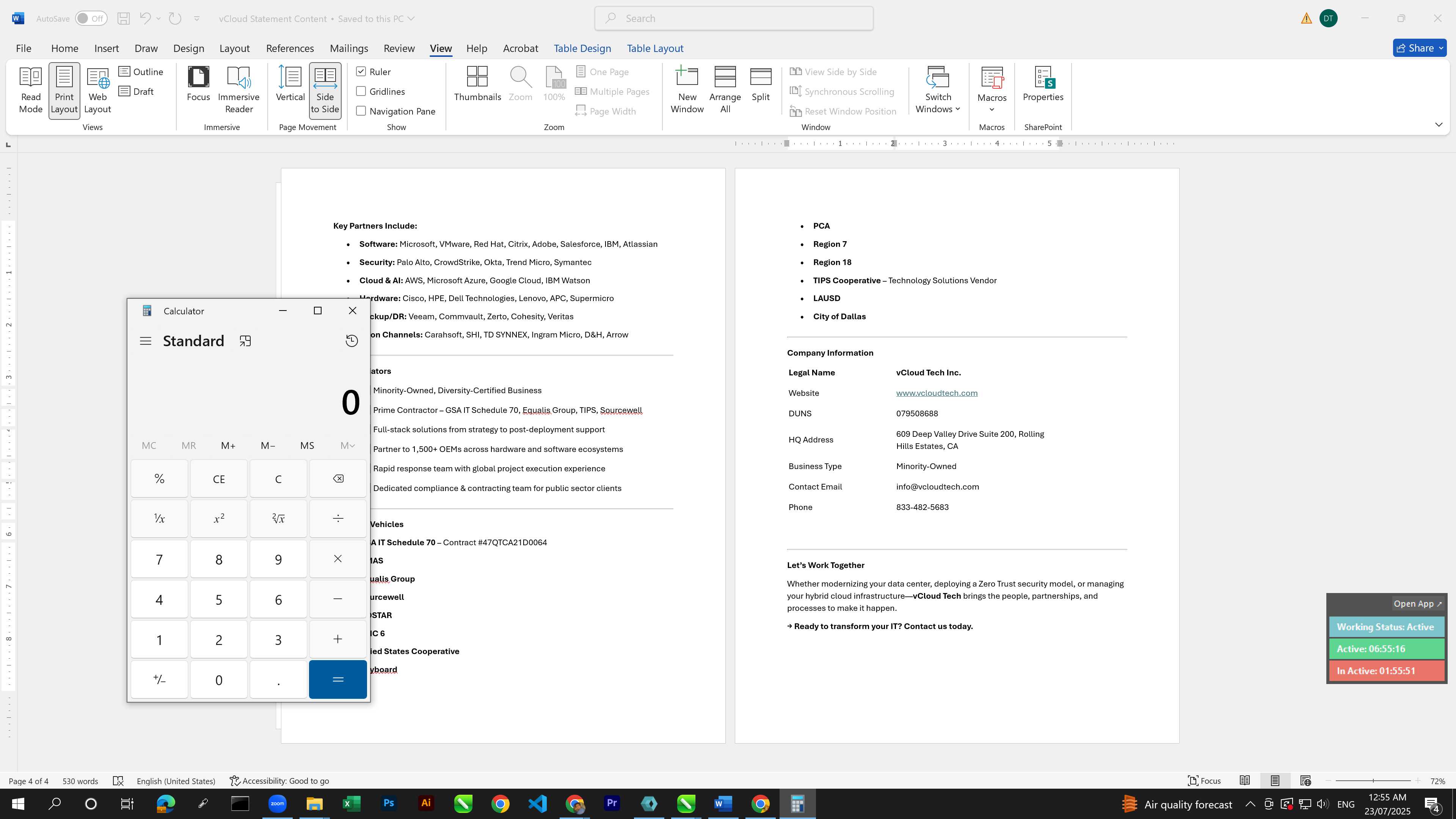Click calculator backspace button
The width and height of the screenshot is (1456, 819).
click(x=337, y=479)
